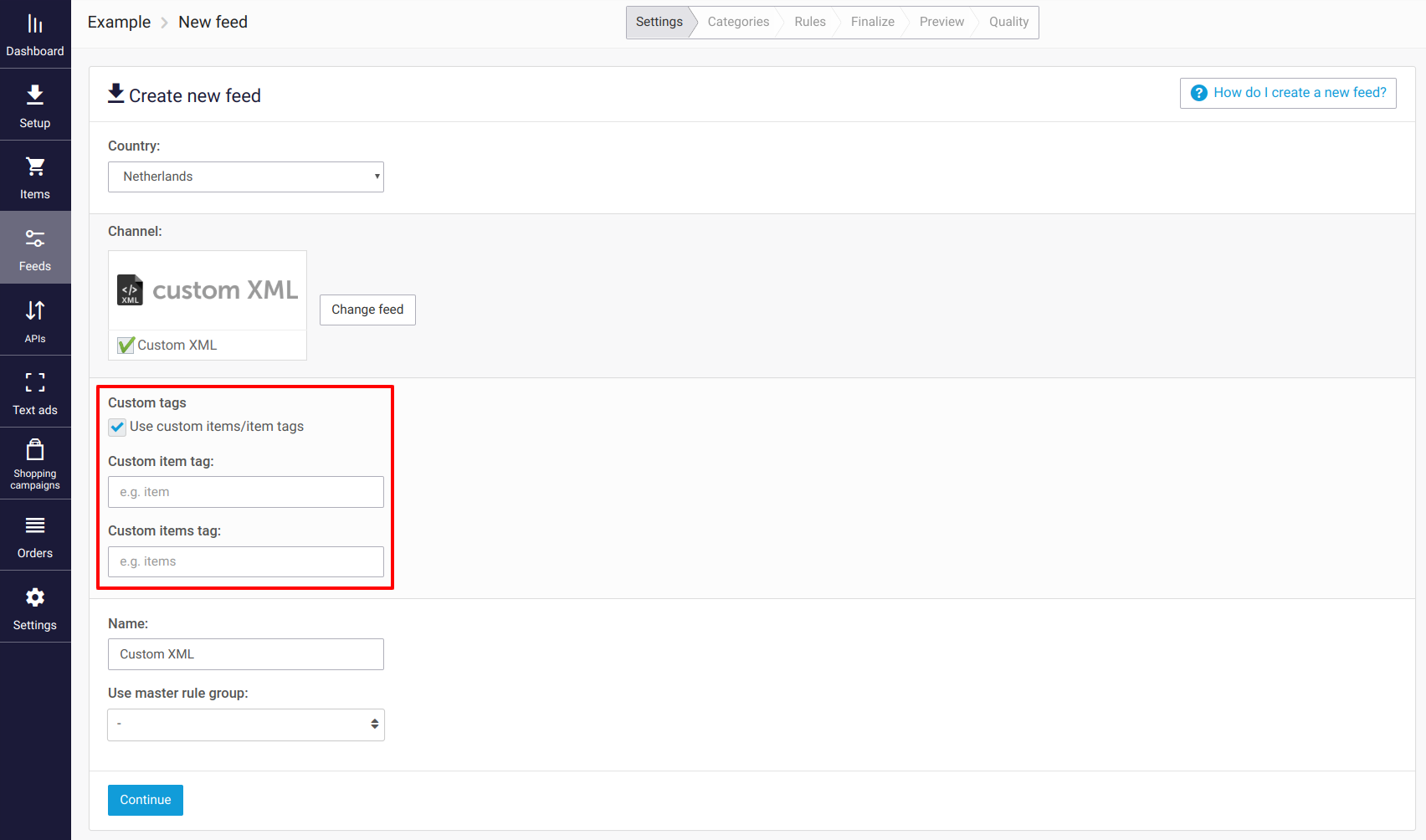Open APIs arrows icon in sidebar
This screenshot has height=840, width=1426.
click(35, 310)
